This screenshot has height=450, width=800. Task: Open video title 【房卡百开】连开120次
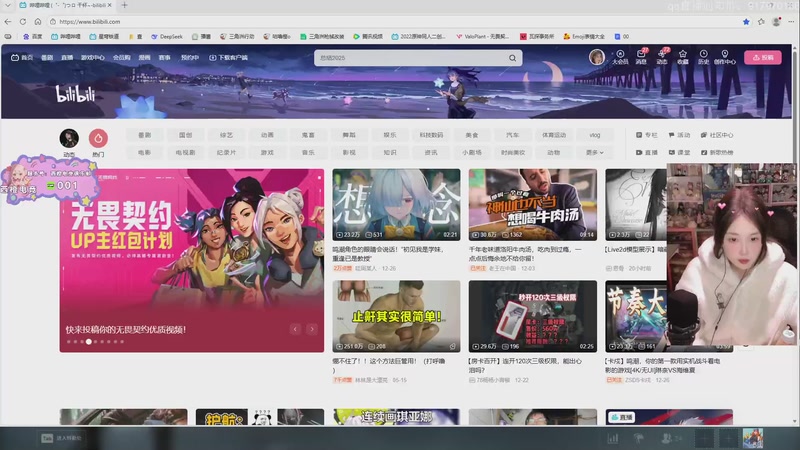point(525,365)
